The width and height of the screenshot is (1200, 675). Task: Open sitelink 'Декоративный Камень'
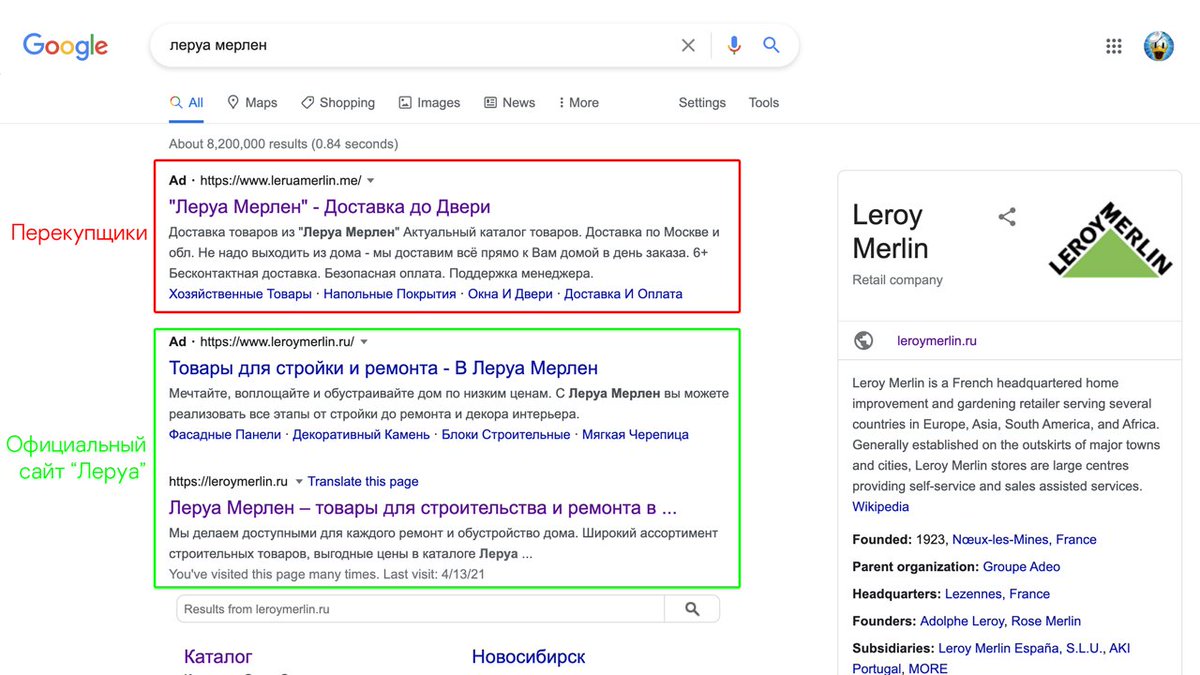pos(361,434)
